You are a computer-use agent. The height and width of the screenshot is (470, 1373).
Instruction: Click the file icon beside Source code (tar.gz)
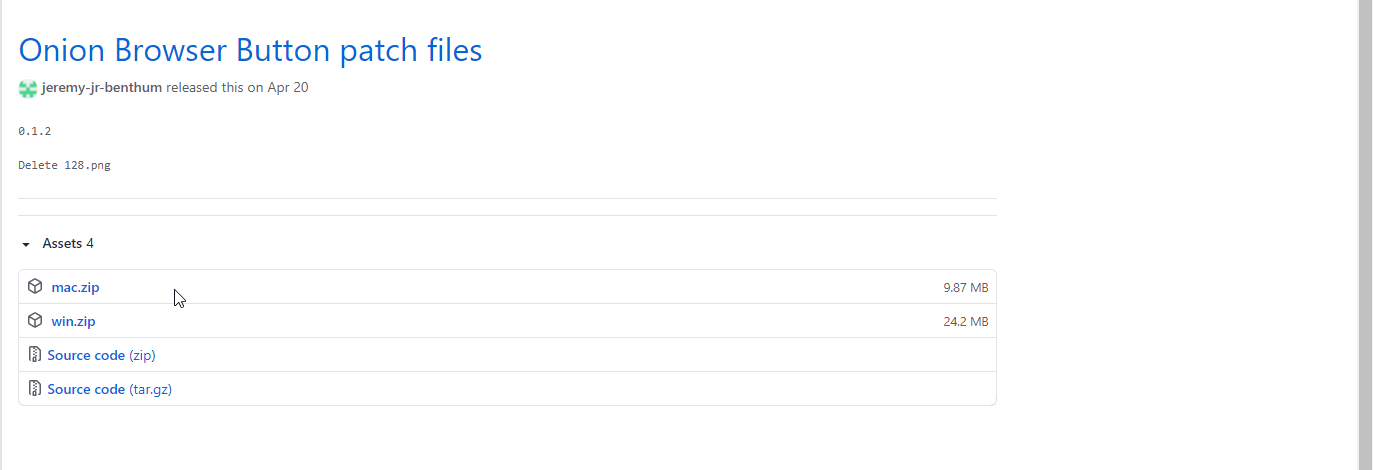[35, 389]
